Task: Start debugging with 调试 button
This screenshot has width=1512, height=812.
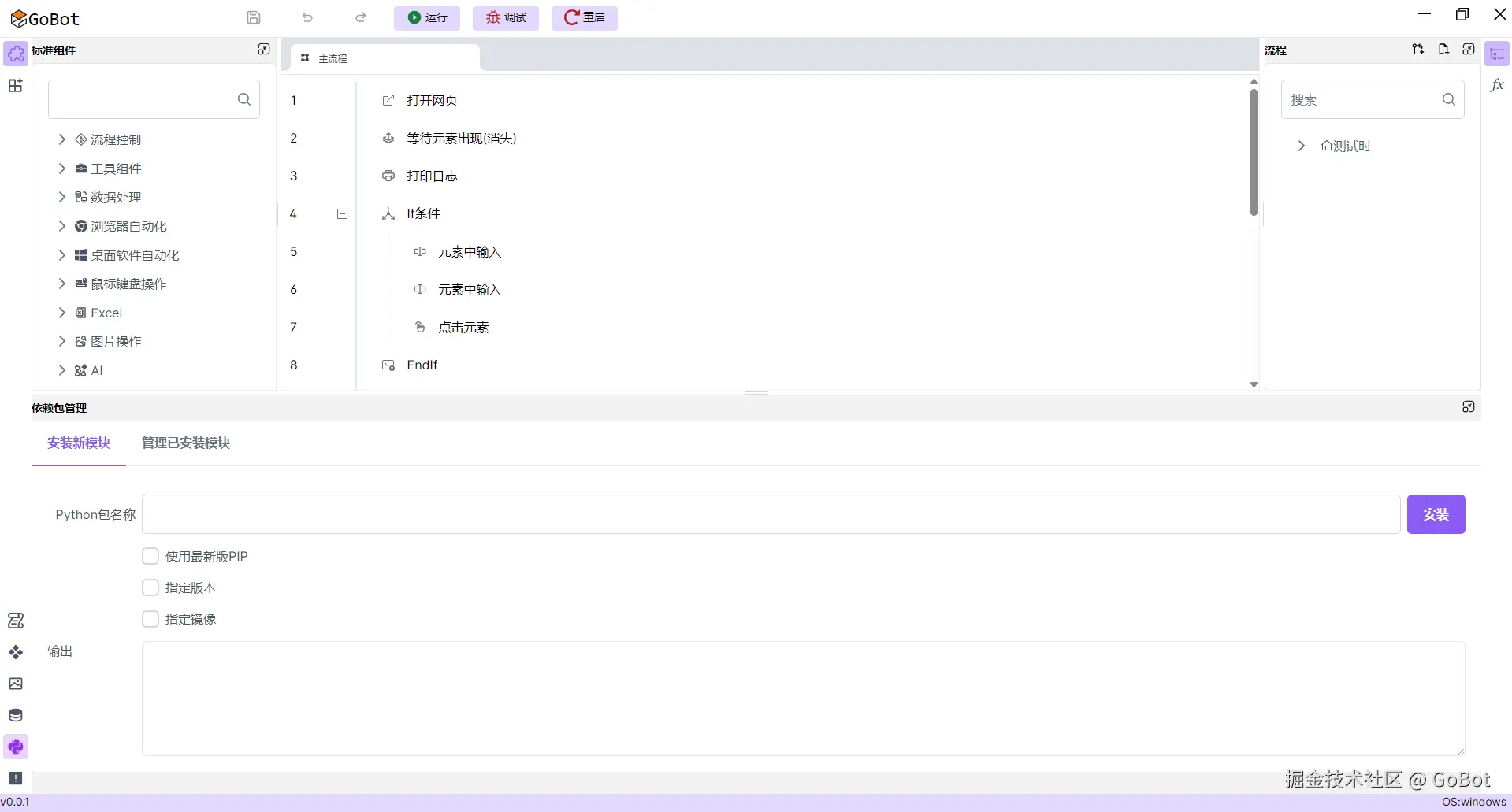Action: [506, 17]
